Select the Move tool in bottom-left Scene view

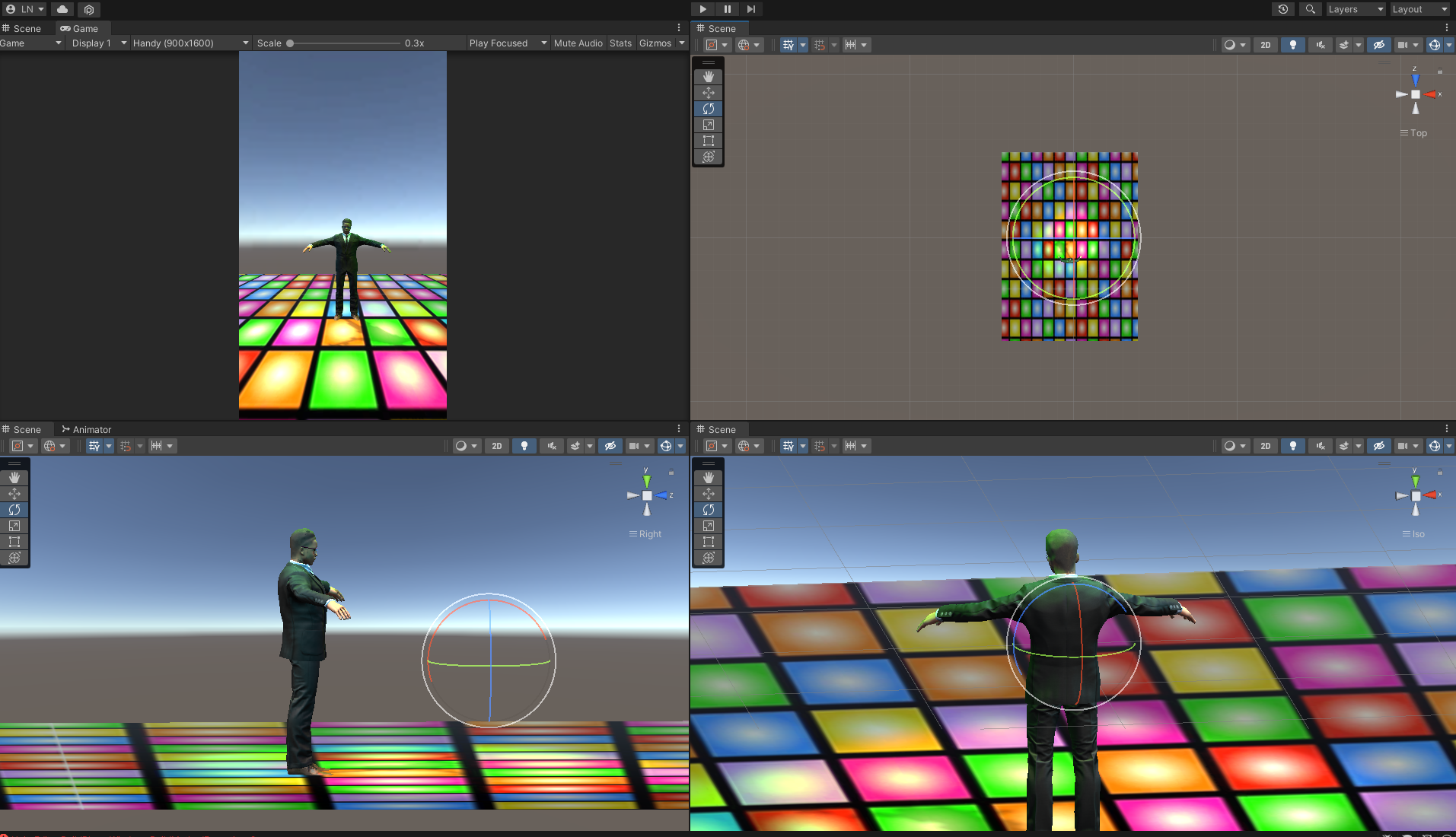(x=14, y=494)
